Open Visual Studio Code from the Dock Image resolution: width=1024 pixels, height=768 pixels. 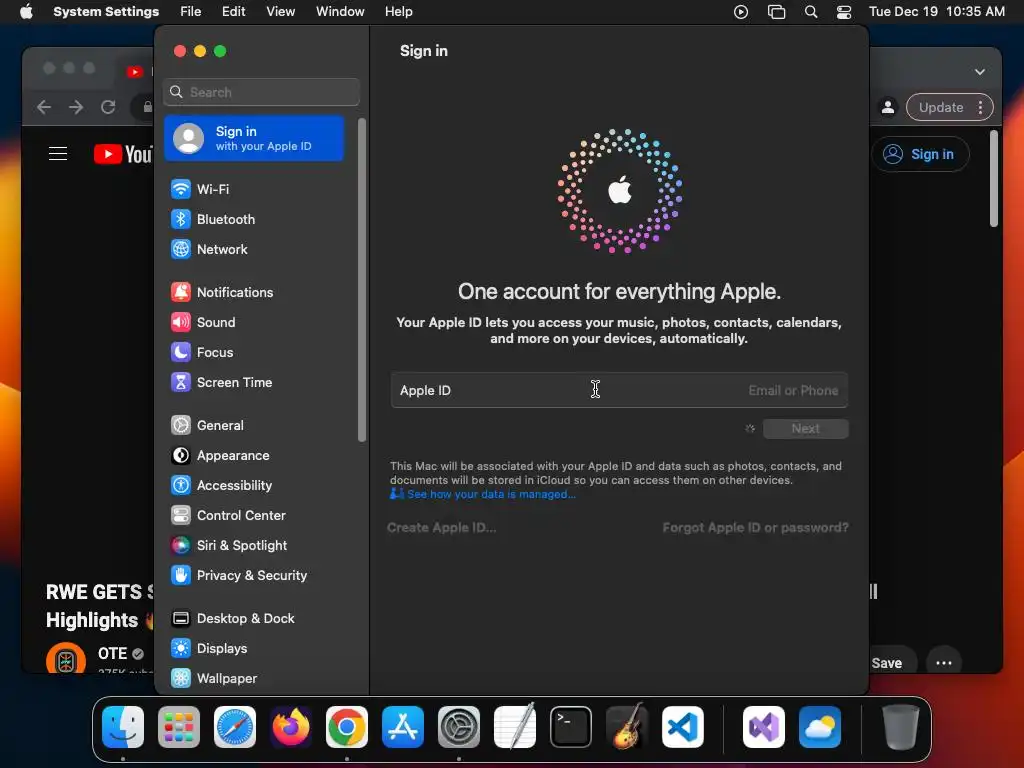point(683,727)
